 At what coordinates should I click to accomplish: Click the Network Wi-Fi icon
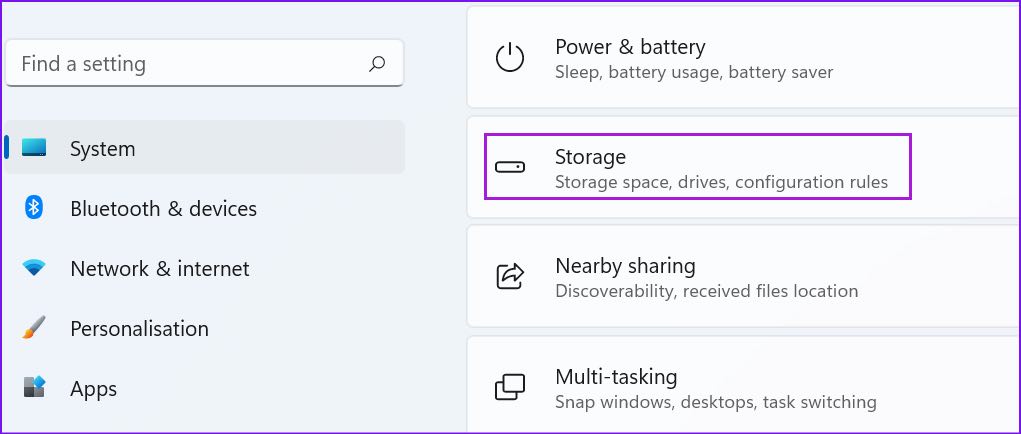[x=34, y=267]
